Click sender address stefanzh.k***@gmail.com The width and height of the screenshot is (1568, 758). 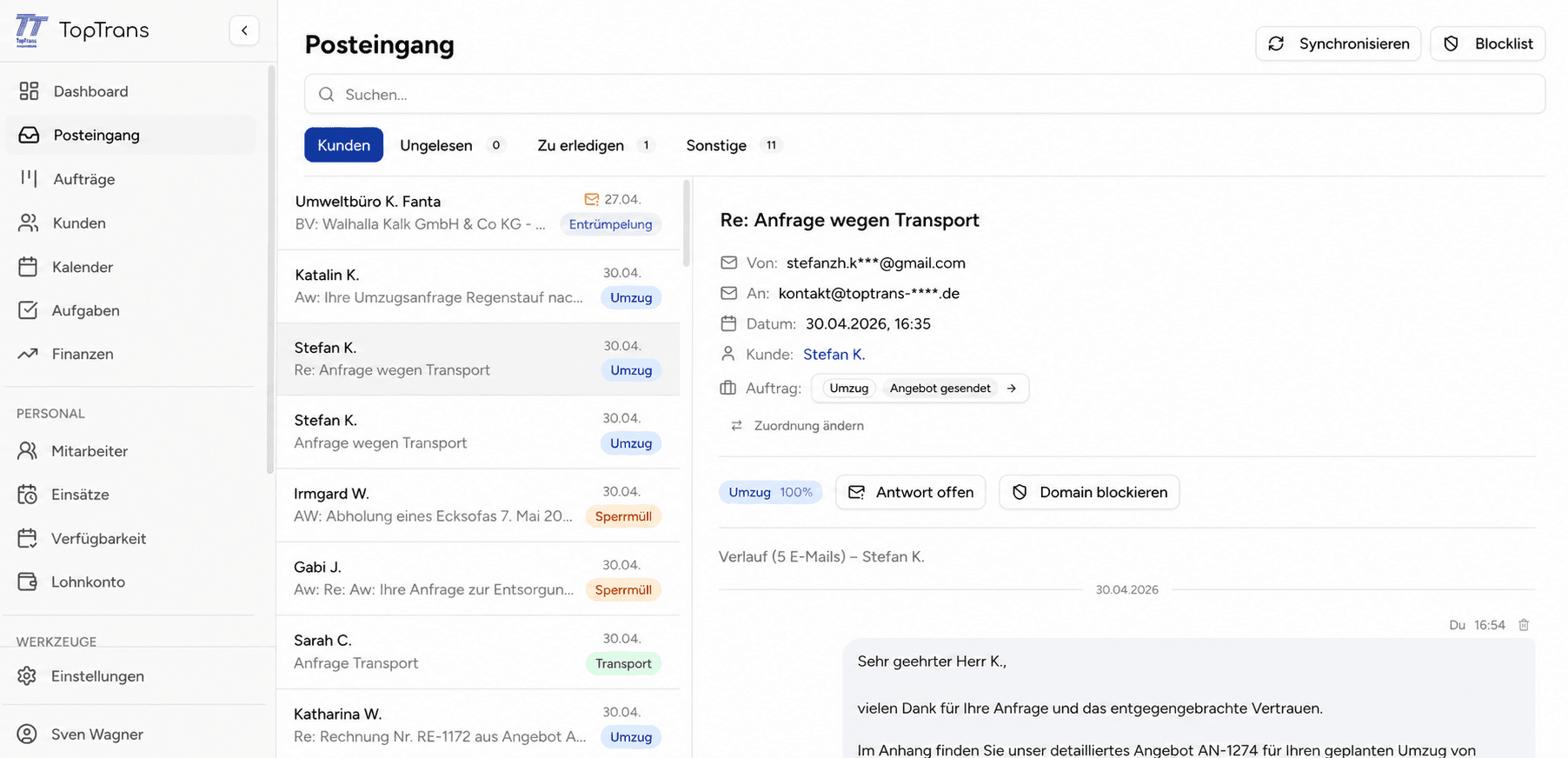[x=875, y=263]
